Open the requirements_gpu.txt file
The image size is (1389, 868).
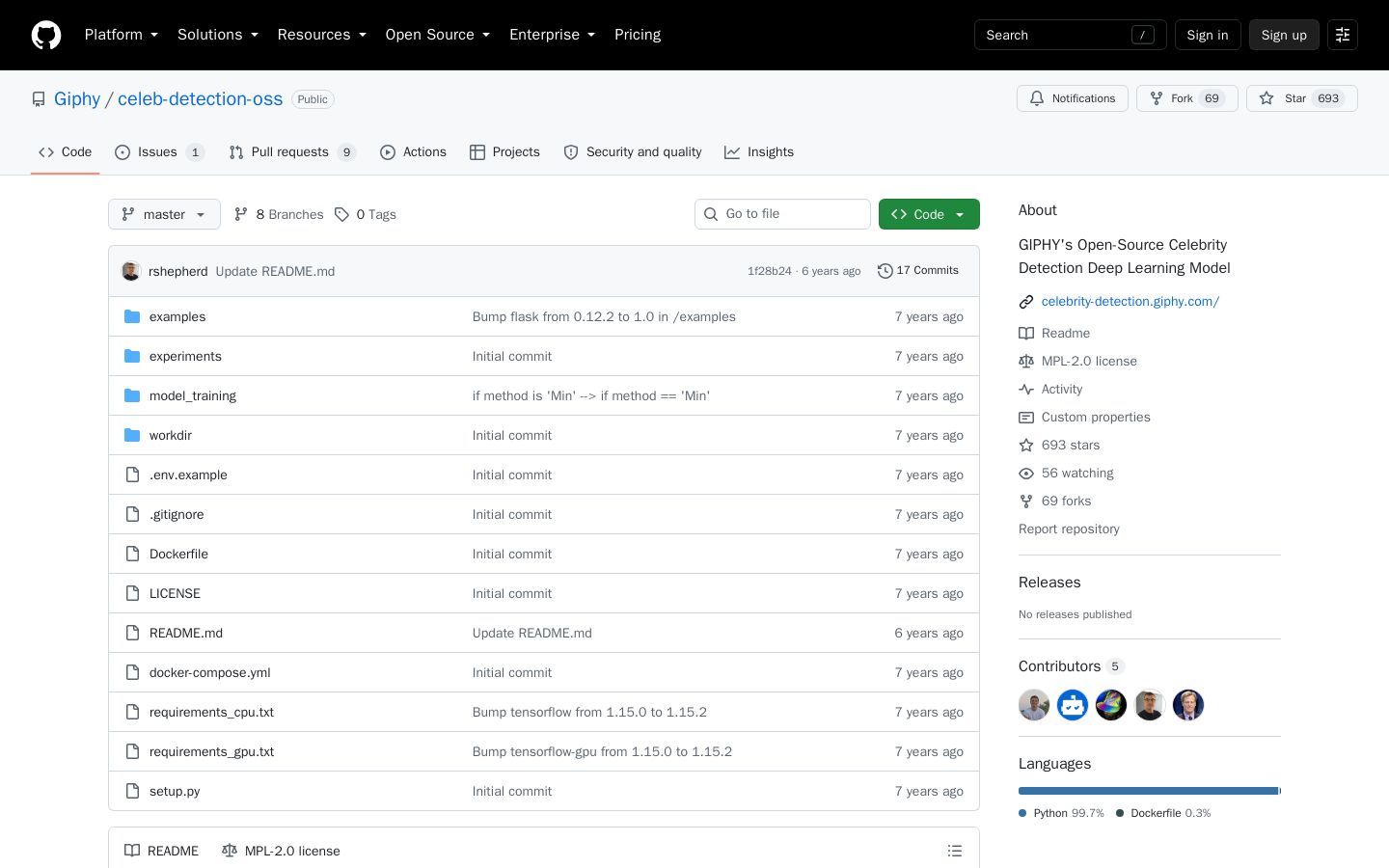pos(211,752)
